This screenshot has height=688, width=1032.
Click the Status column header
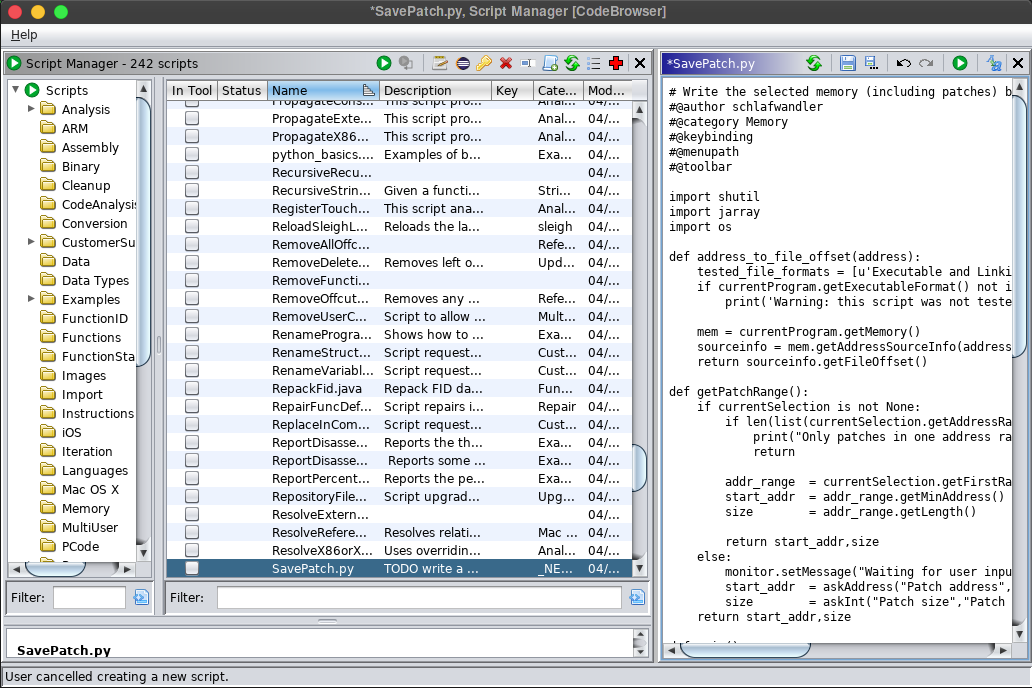[x=242, y=90]
